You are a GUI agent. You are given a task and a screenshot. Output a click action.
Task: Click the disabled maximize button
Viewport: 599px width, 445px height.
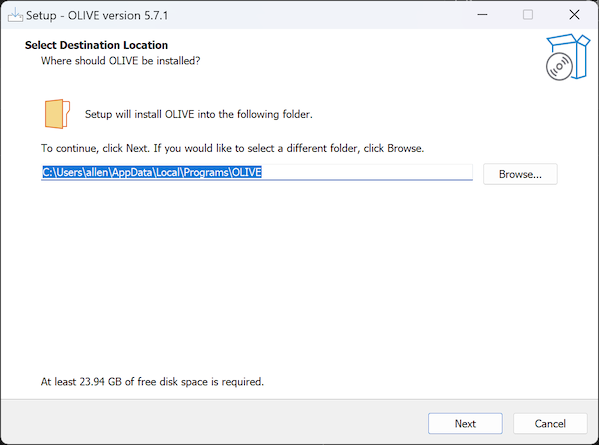click(528, 15)
